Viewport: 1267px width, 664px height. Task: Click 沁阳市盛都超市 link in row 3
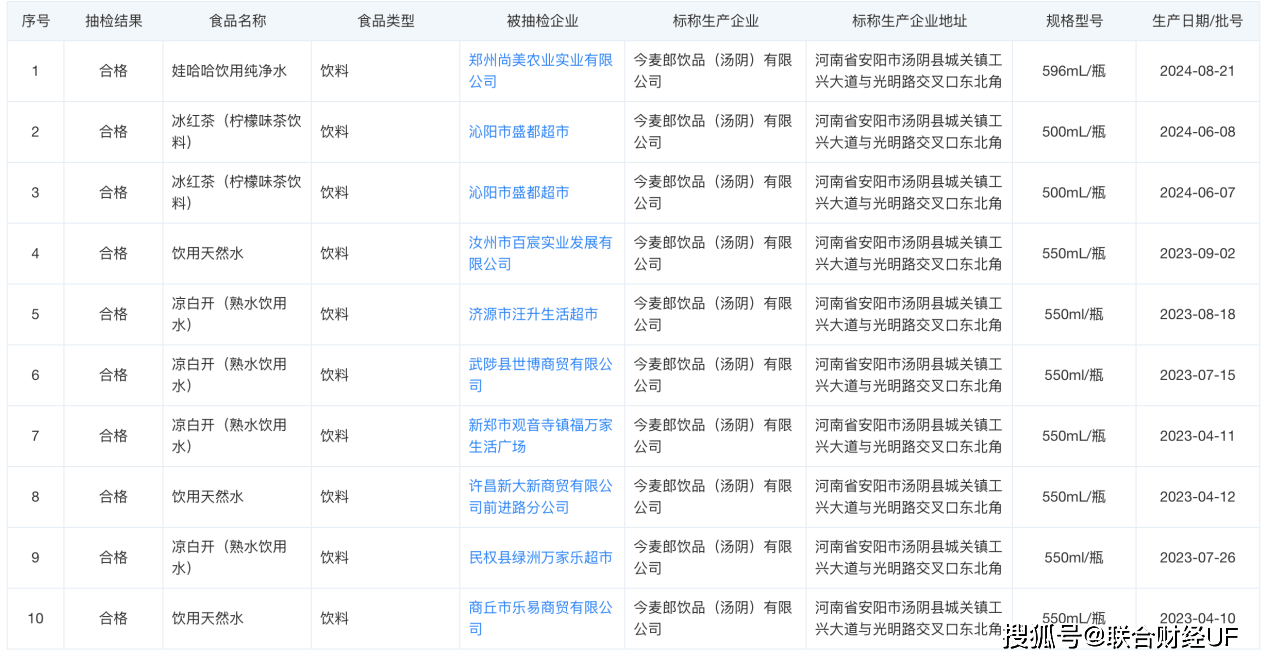click(519, 193)
